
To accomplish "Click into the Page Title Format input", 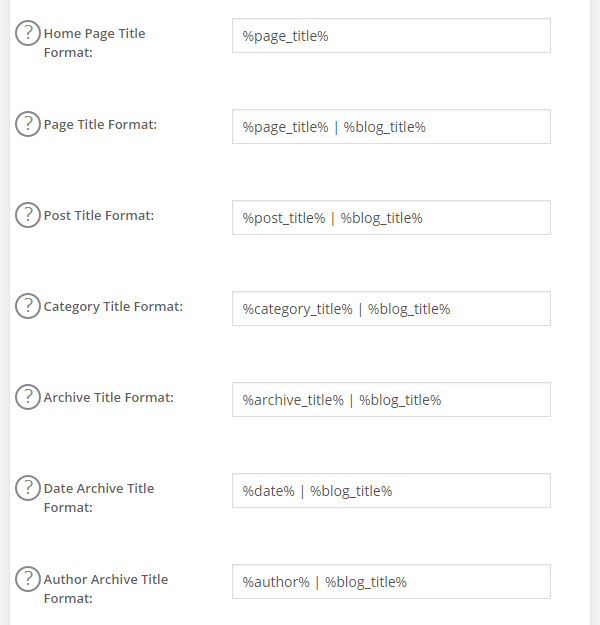I will pos(391,127).
